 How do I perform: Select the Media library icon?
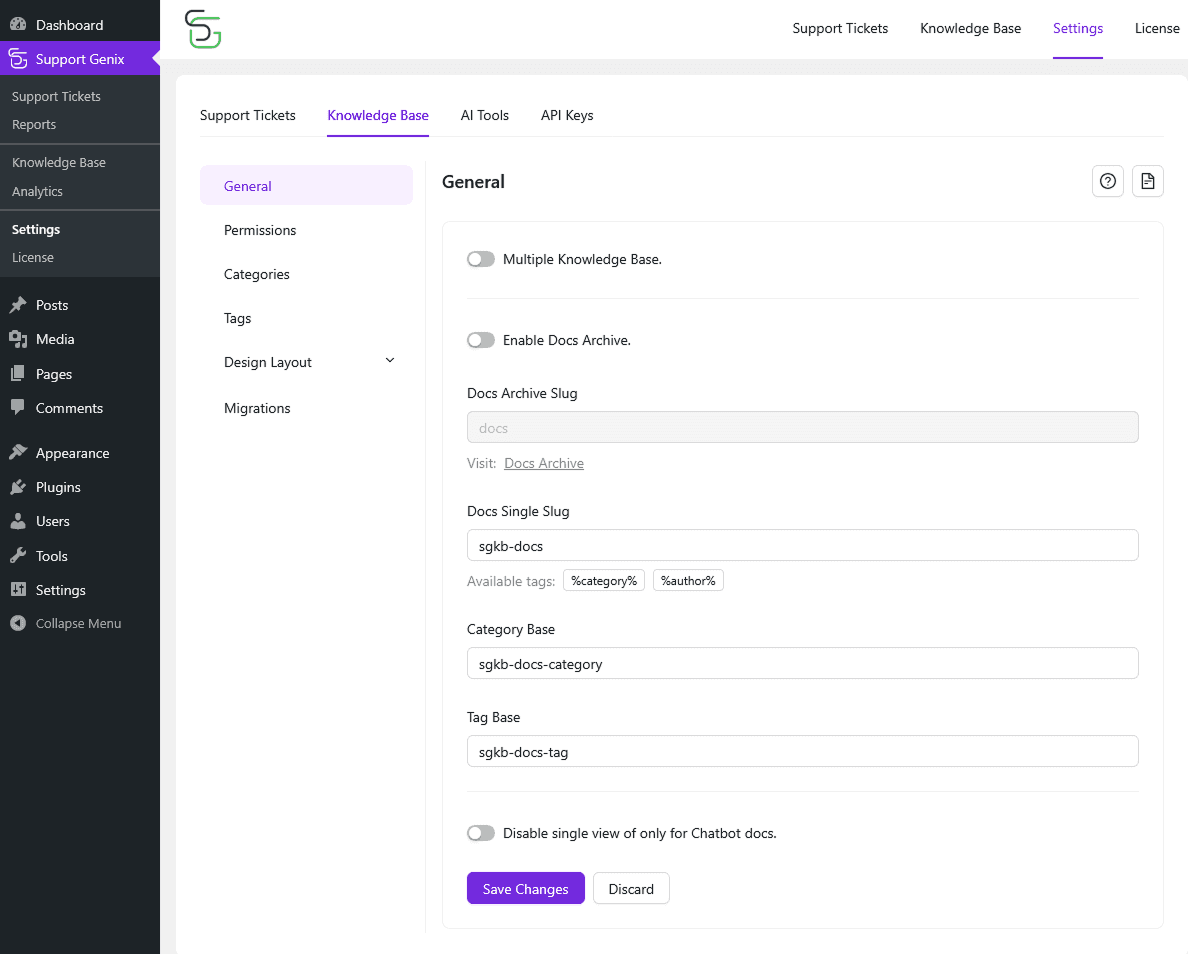click(x=20, y=339)
